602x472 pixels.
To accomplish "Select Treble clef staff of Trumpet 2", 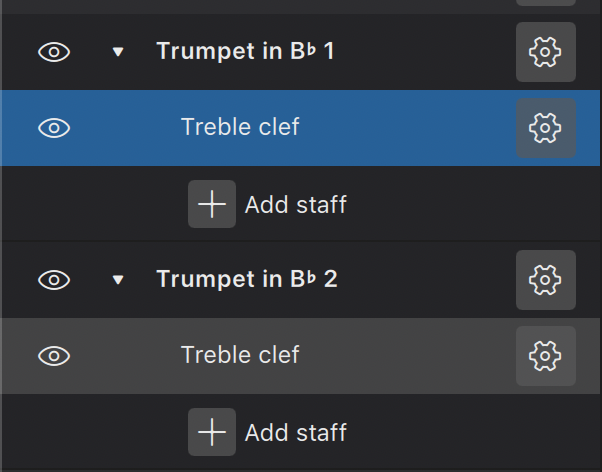I will tap(240, 355).
